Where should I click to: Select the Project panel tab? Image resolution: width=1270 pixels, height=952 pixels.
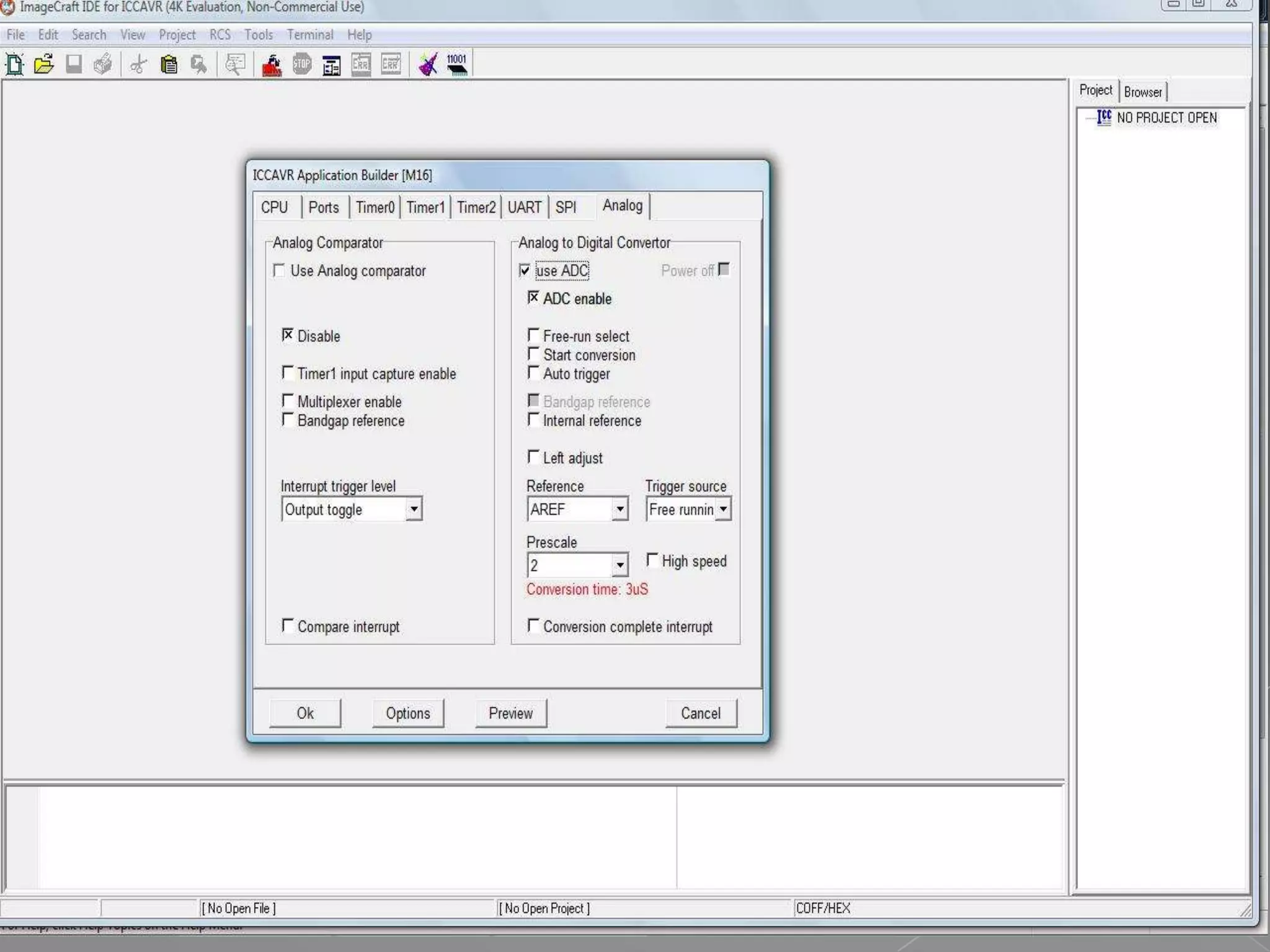click(x=1096, y=90)
